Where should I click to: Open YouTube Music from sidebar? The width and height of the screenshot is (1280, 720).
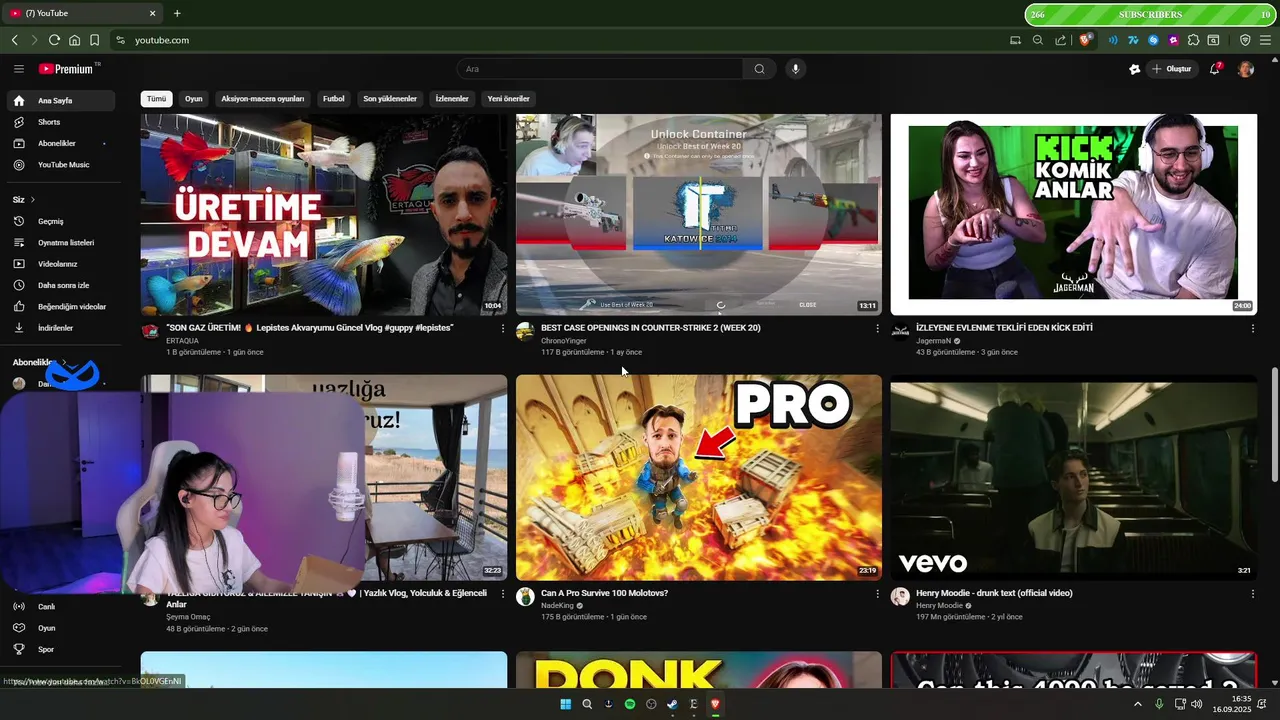click(60, 165)
